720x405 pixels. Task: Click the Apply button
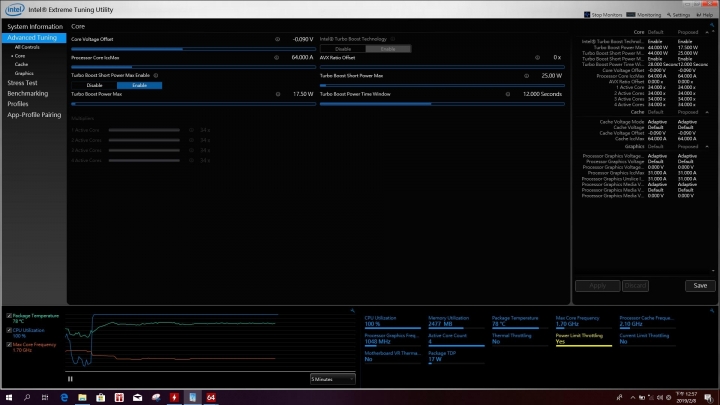[x=597, y=286]
